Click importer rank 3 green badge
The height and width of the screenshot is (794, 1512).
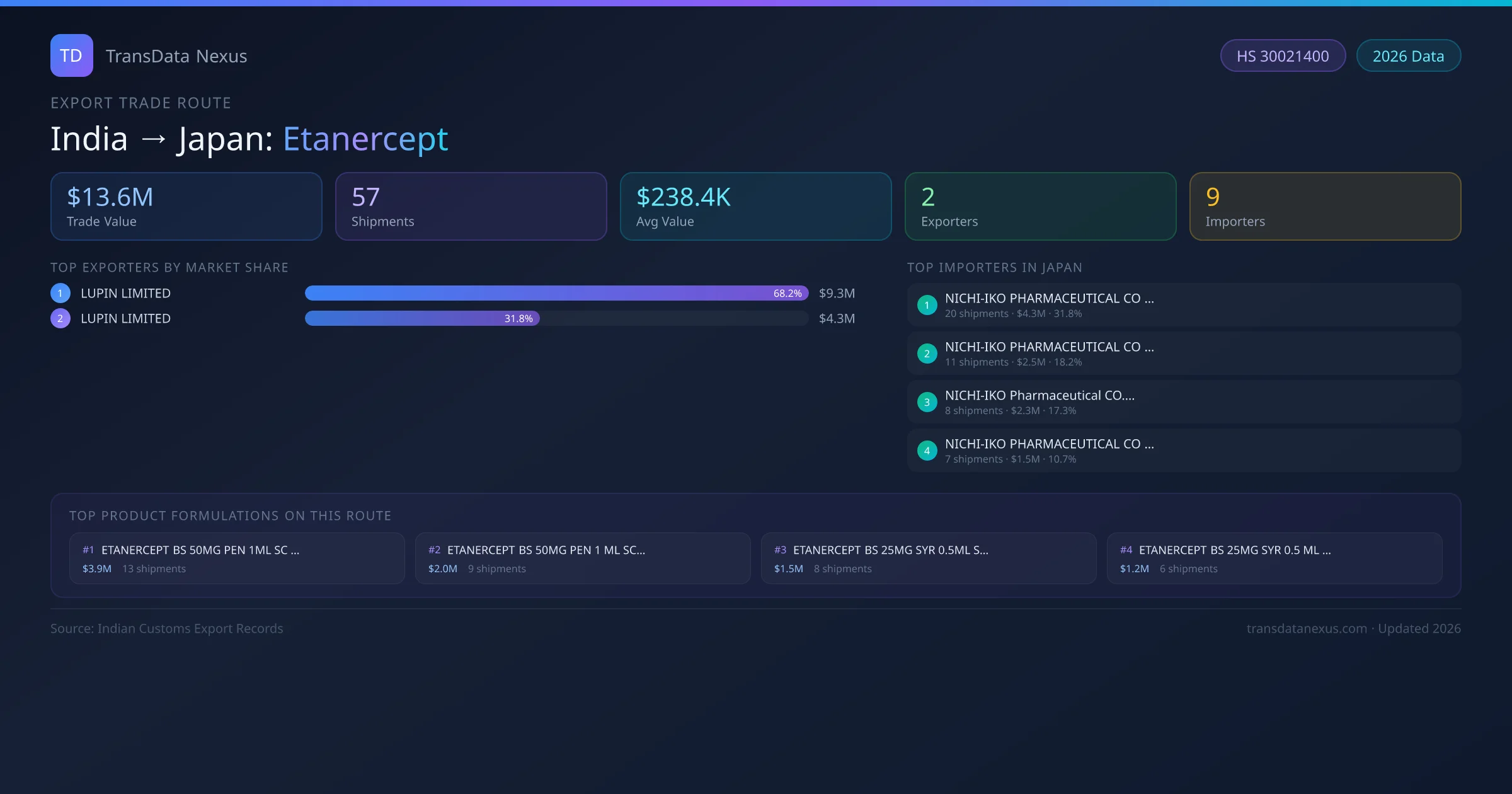[927, 402]
